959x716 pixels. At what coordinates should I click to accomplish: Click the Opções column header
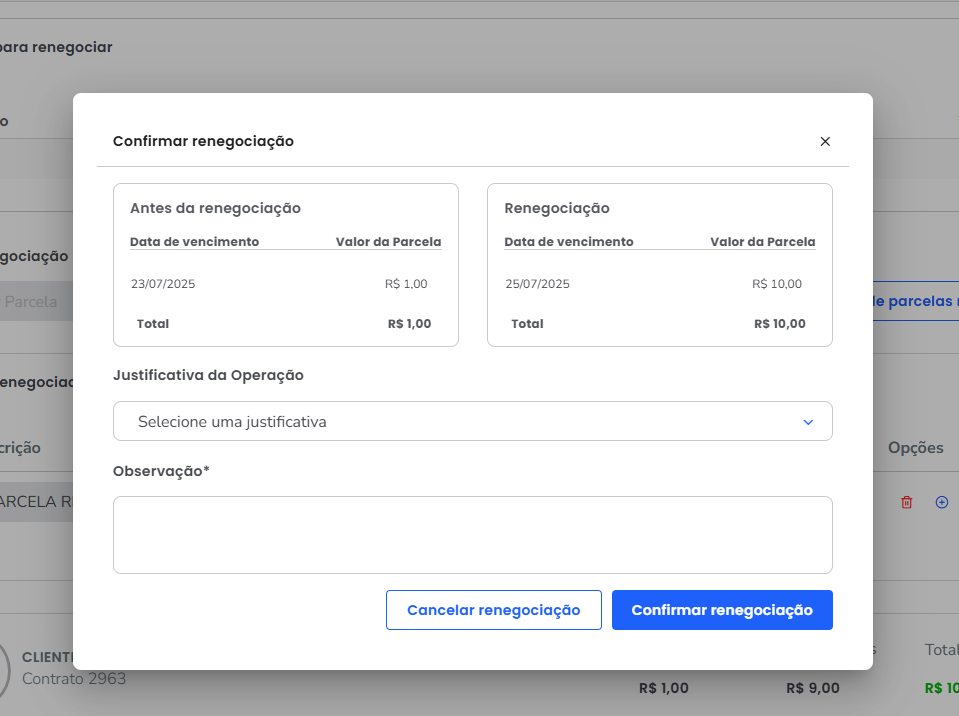915,448
